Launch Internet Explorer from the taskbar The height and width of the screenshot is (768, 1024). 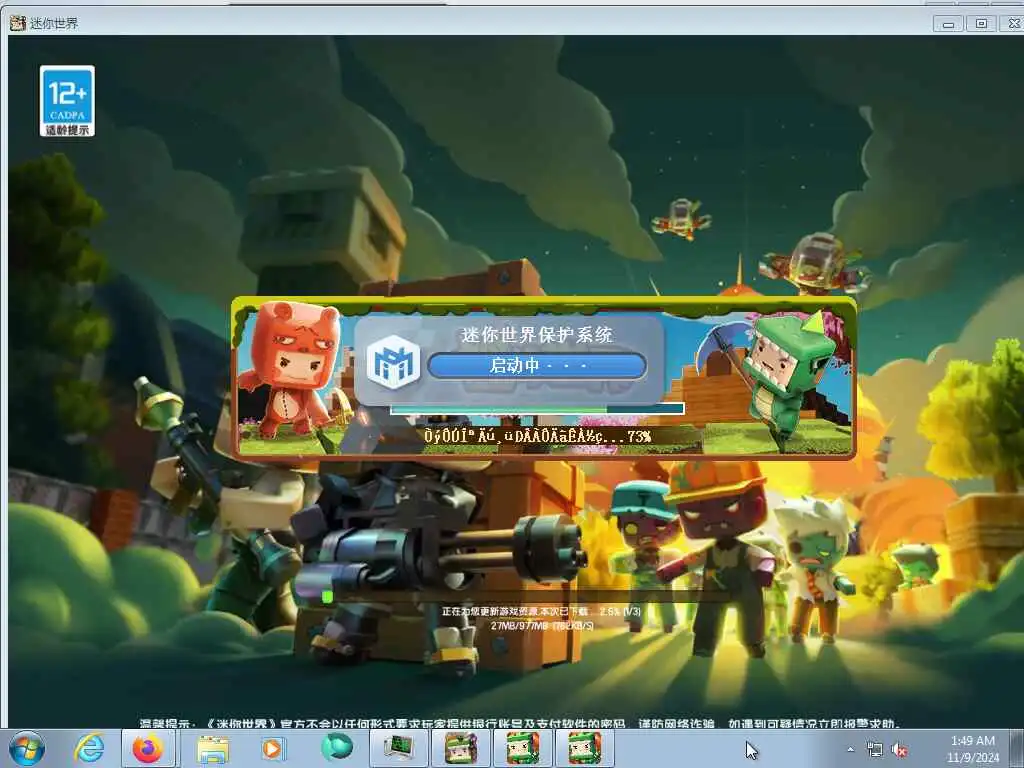click(x=89, y=748)
